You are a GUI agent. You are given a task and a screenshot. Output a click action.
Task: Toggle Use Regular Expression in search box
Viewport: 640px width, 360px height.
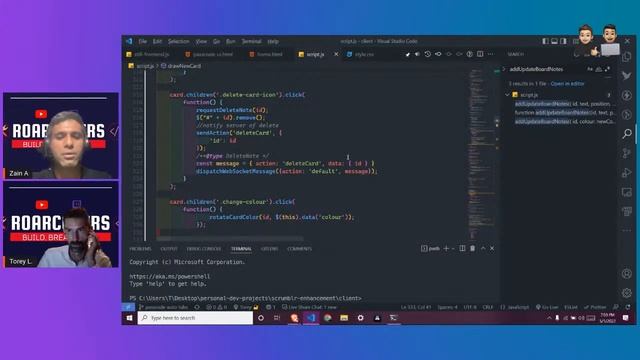click(607, 69)
